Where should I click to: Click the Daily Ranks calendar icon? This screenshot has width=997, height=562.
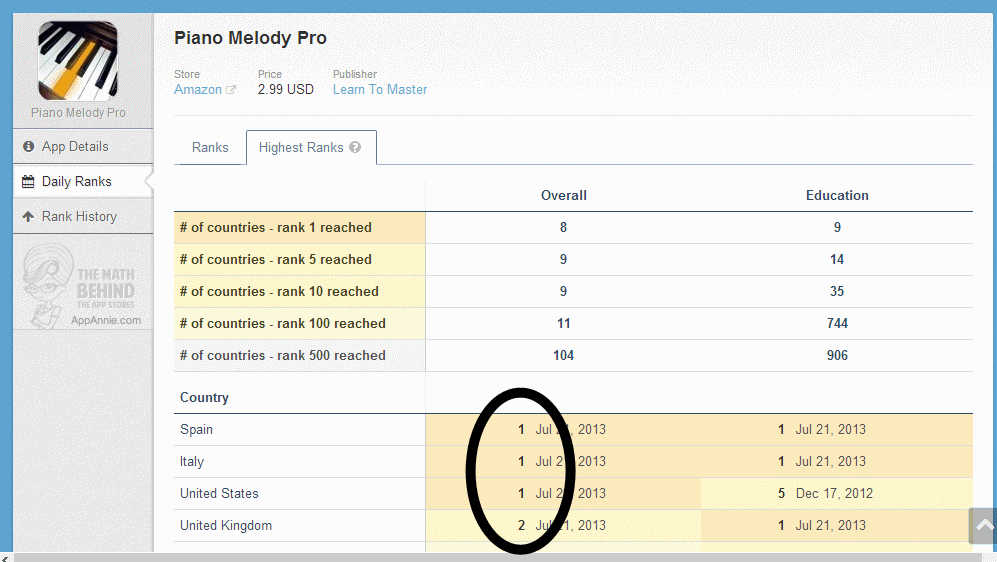(x=29, y=182)
